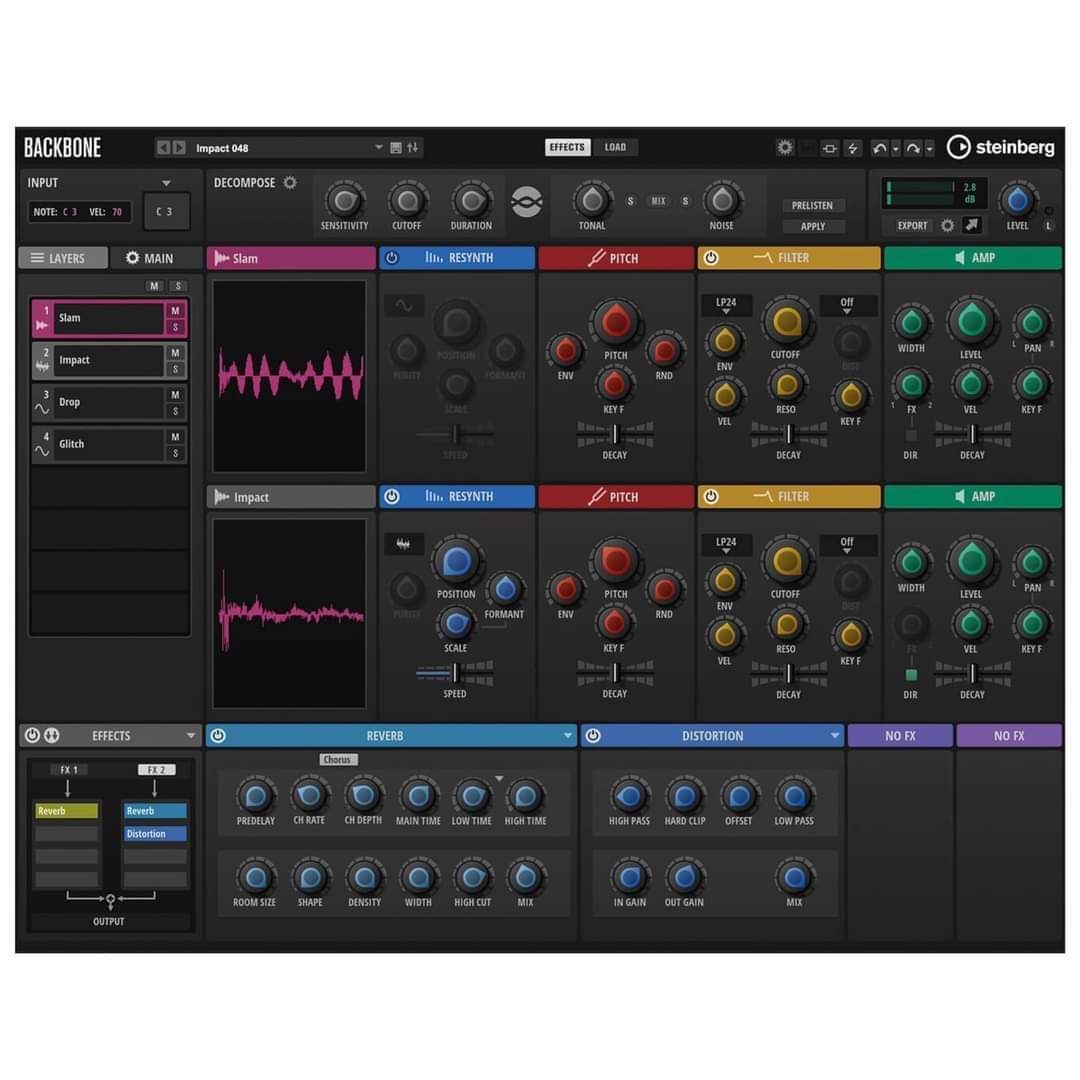The image size is (1080, 1080).
Task: Select the Glitch layer row
Action: [x=109, y=444]
